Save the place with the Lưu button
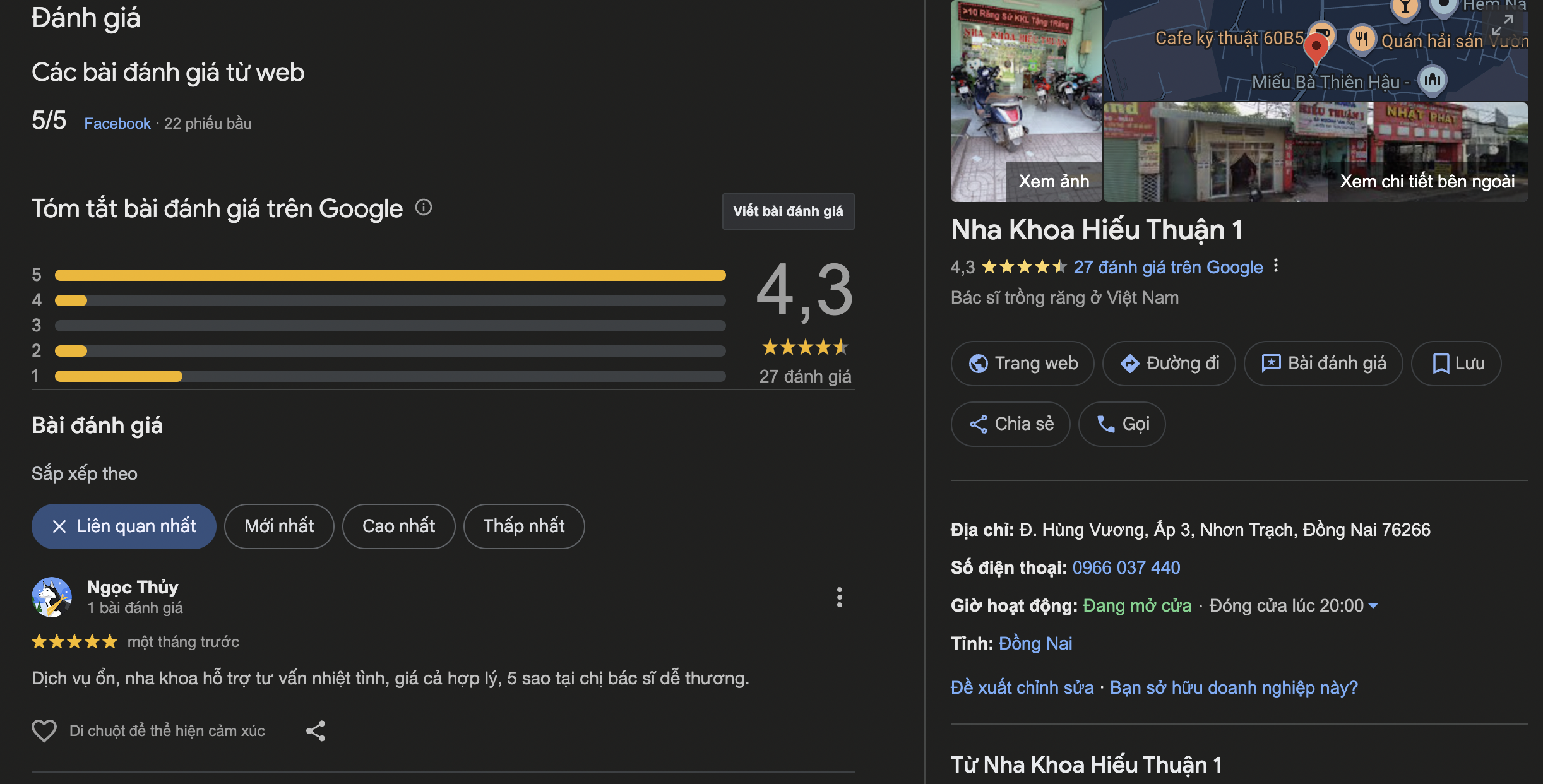 click(1457, 364)
